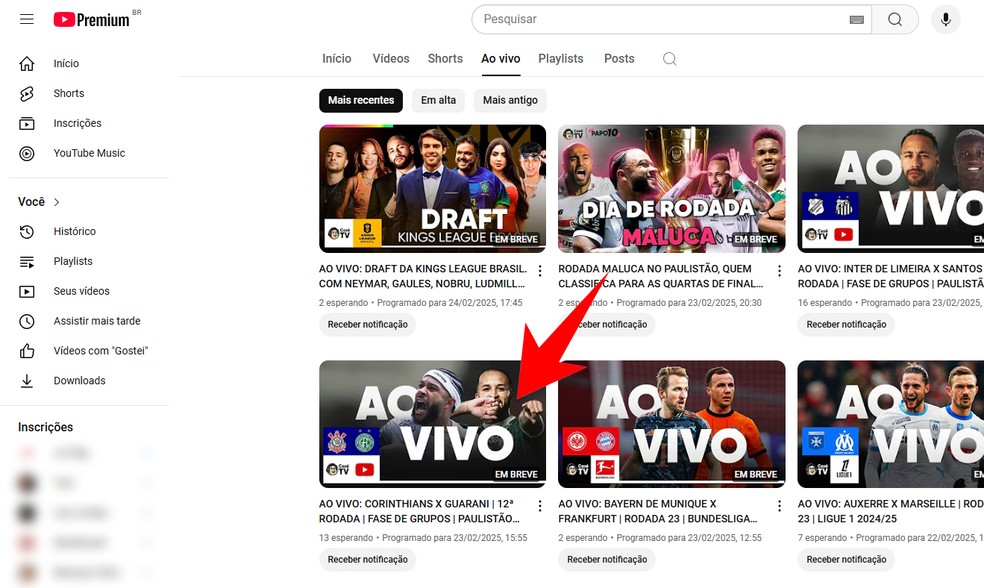This screenshot has width=984, height=588.
Task: Click the search magnifier next to channel tabs
Action: tap(667, 60)
